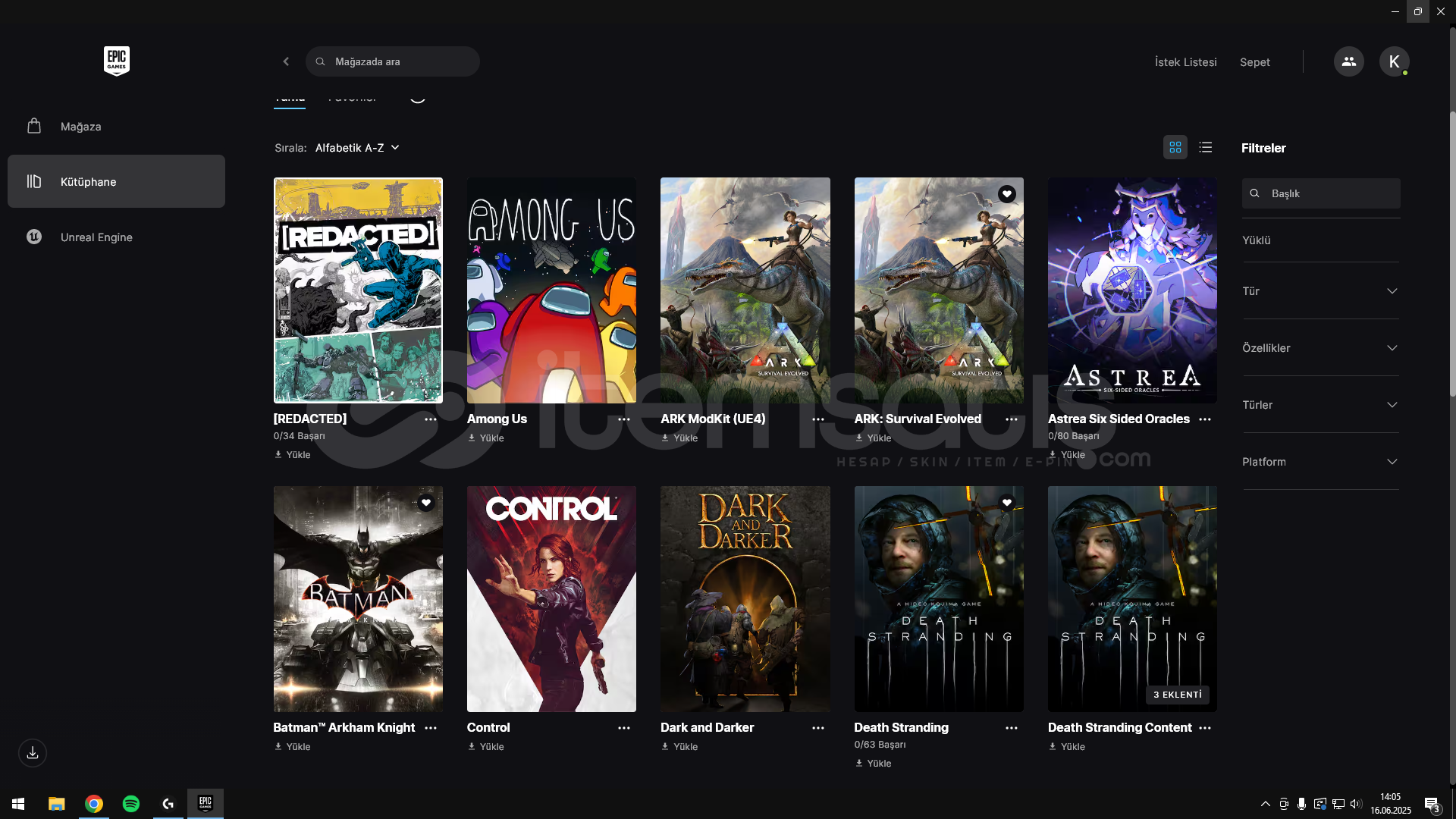Open Windows Start menu
This screenshot has width=1456, height=819.
[x=18, y=803]
